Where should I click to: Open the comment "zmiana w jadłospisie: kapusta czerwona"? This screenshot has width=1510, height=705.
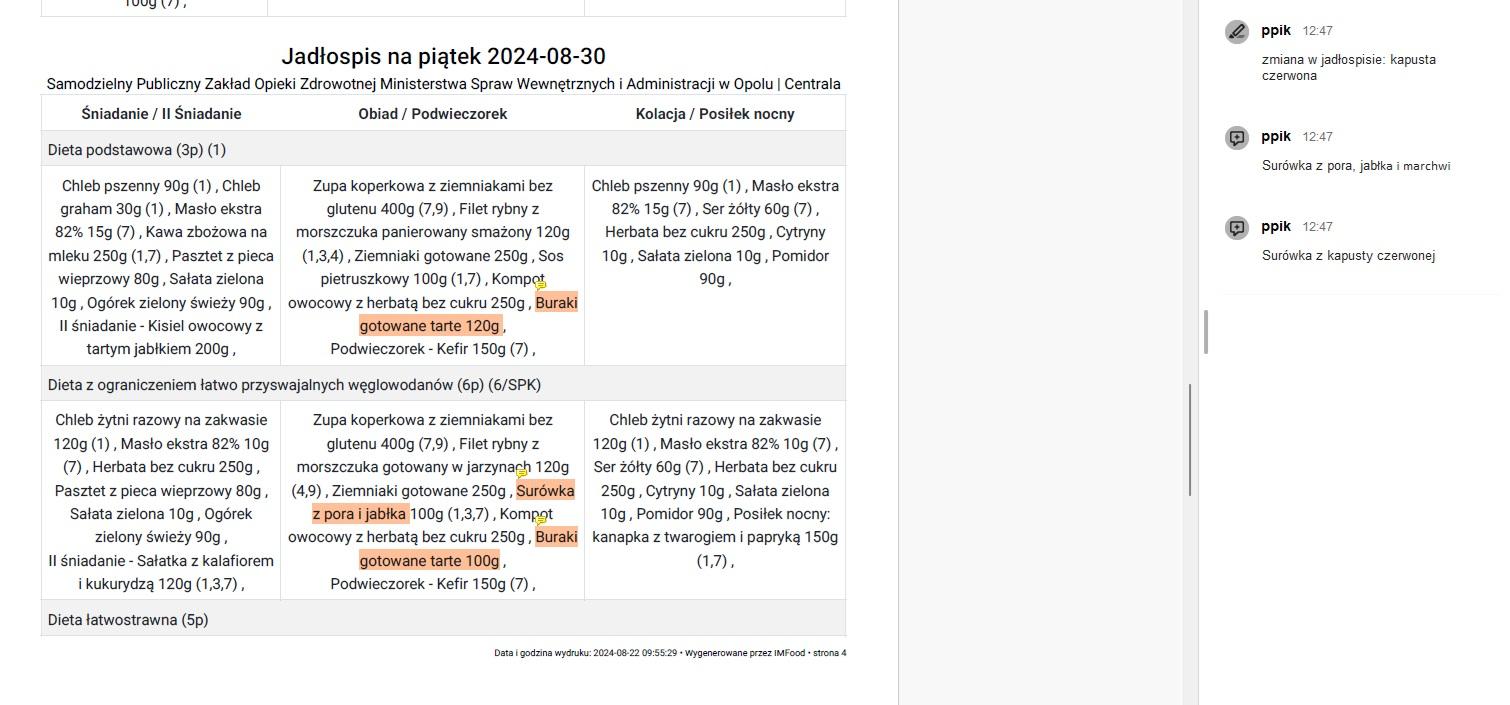[x=1350, y=67]
